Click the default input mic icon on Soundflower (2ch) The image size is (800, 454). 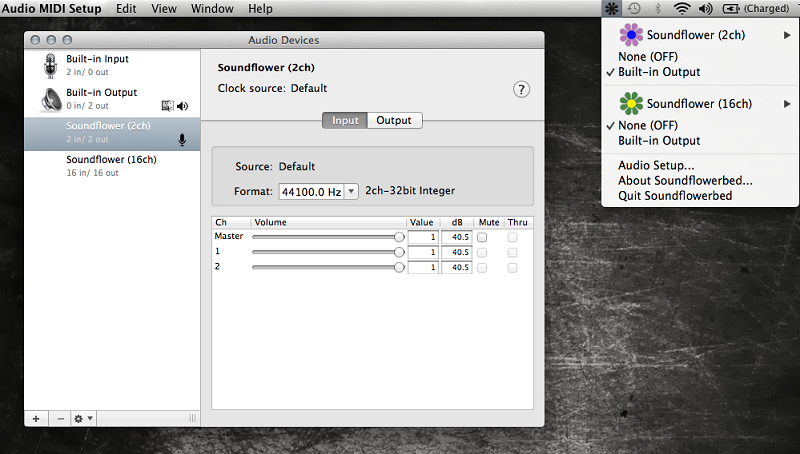coord(182,140)
